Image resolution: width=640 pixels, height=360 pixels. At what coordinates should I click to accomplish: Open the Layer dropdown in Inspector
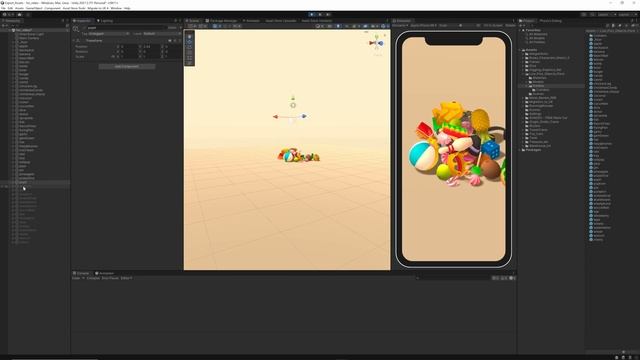162,34
